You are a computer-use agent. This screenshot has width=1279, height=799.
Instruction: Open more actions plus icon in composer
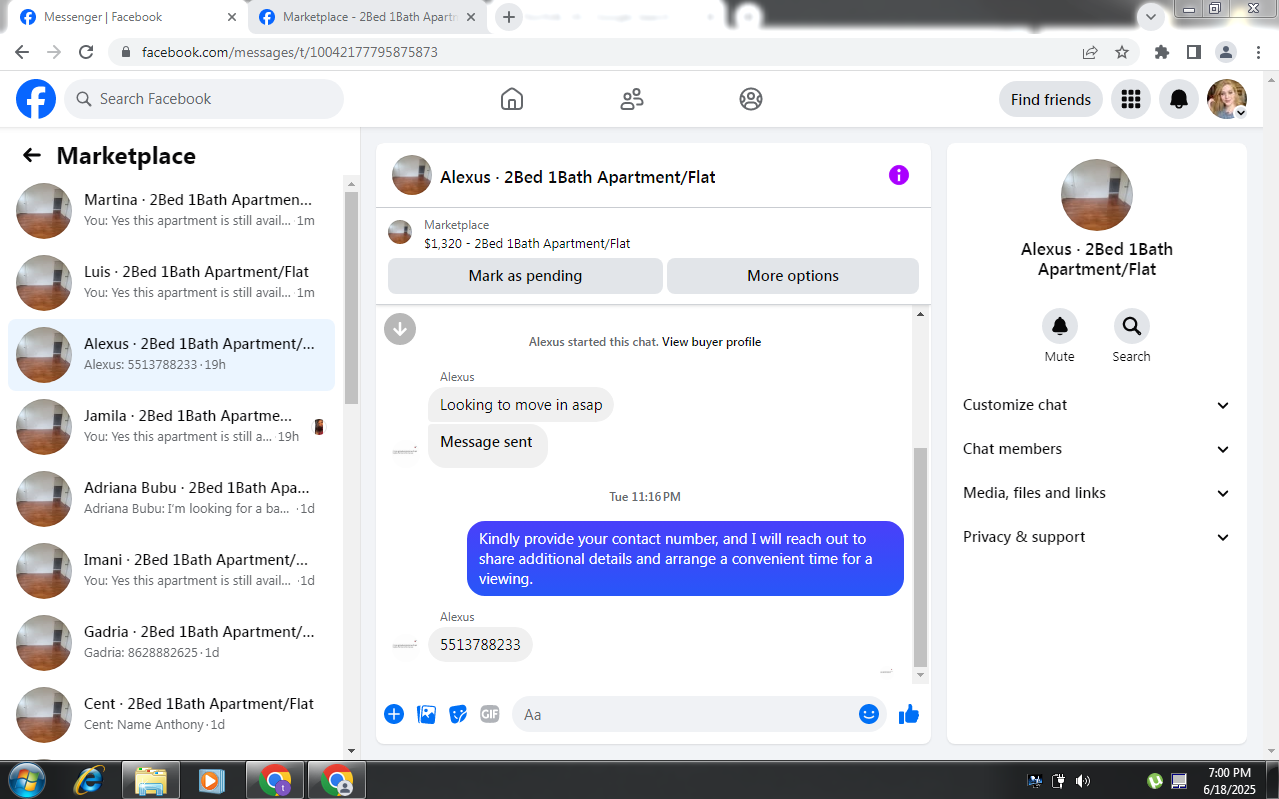pyautogui.click(x=394, y=714)
